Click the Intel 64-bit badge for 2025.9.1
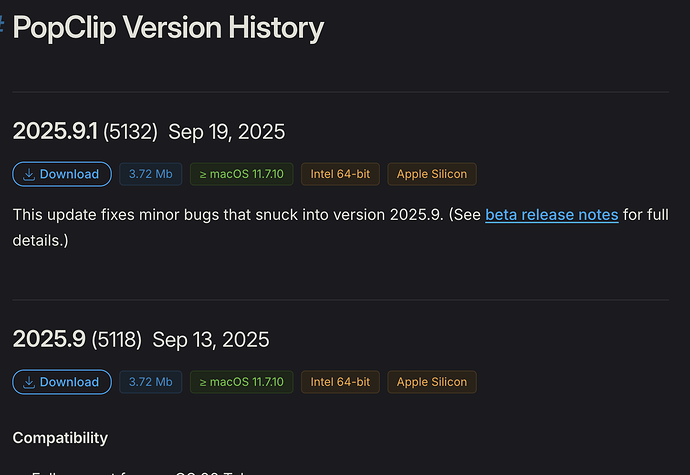The image size is (690, 475). click(340, 174)
